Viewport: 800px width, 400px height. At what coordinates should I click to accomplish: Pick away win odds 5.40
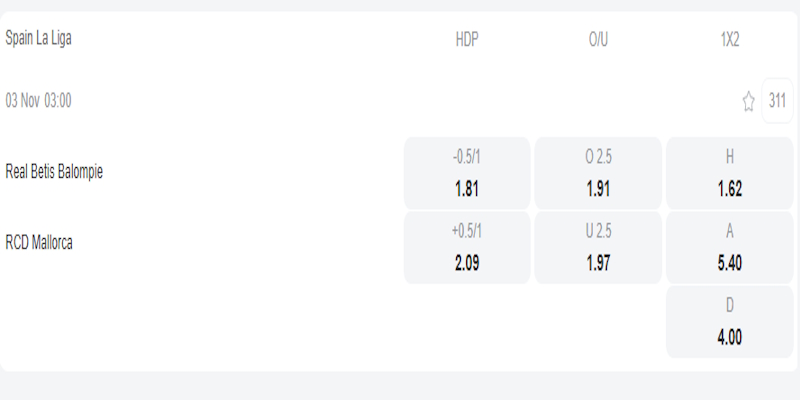coord(729,247)
